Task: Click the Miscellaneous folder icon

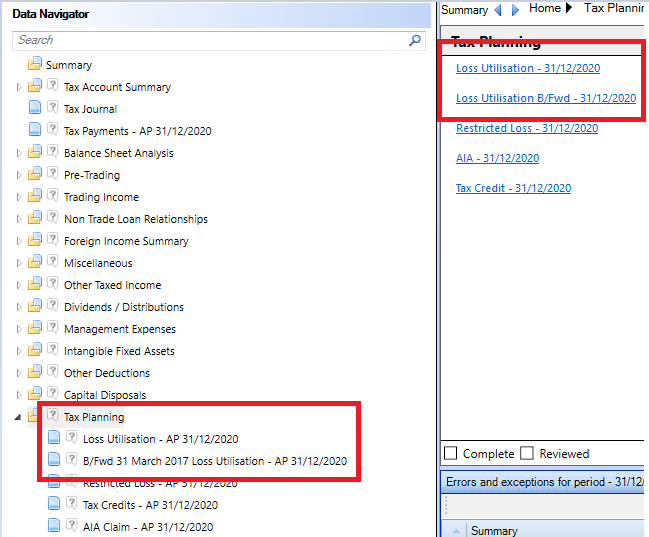Action: 35,261
